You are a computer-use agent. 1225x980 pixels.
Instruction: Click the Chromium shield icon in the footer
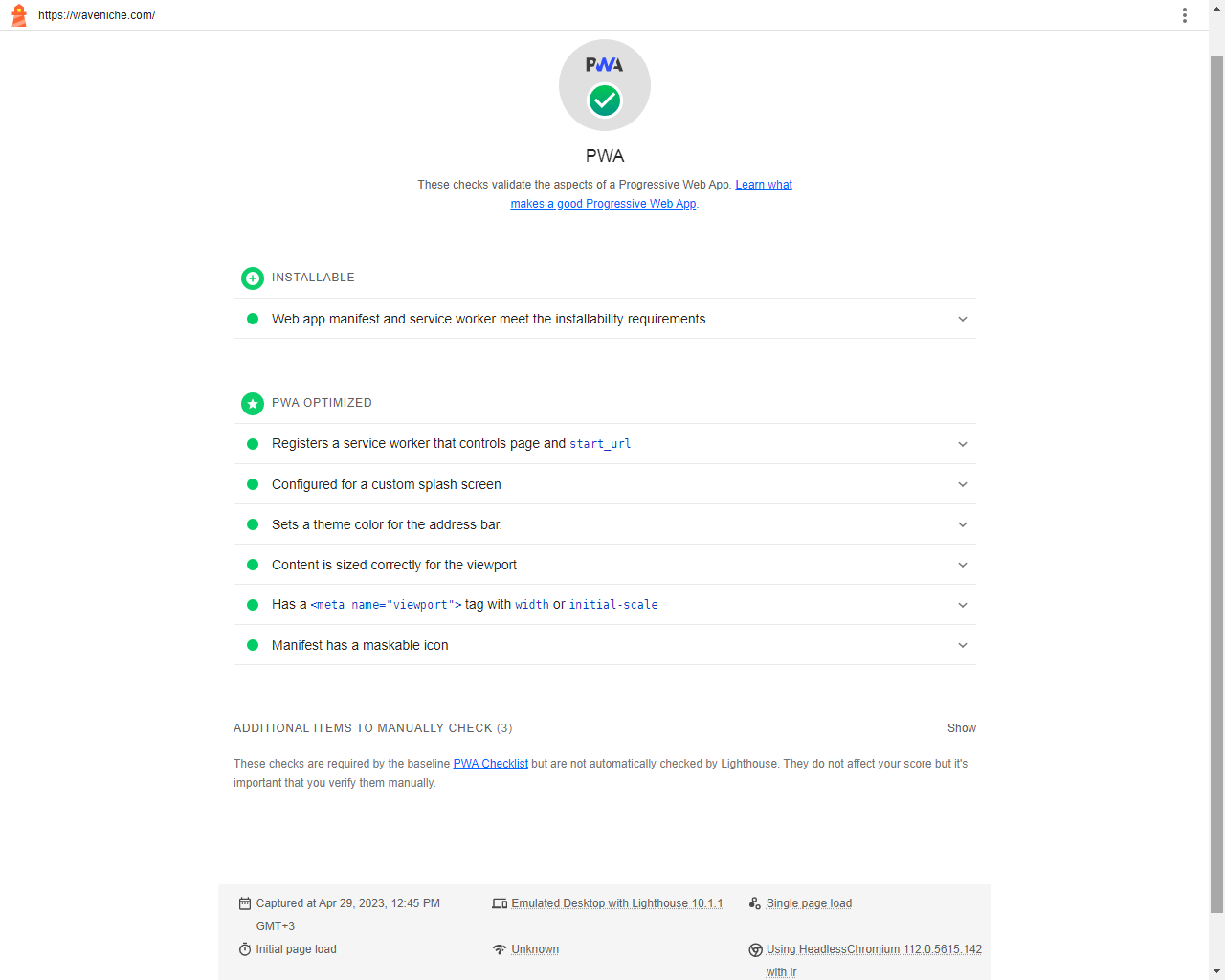click(755, 949)
